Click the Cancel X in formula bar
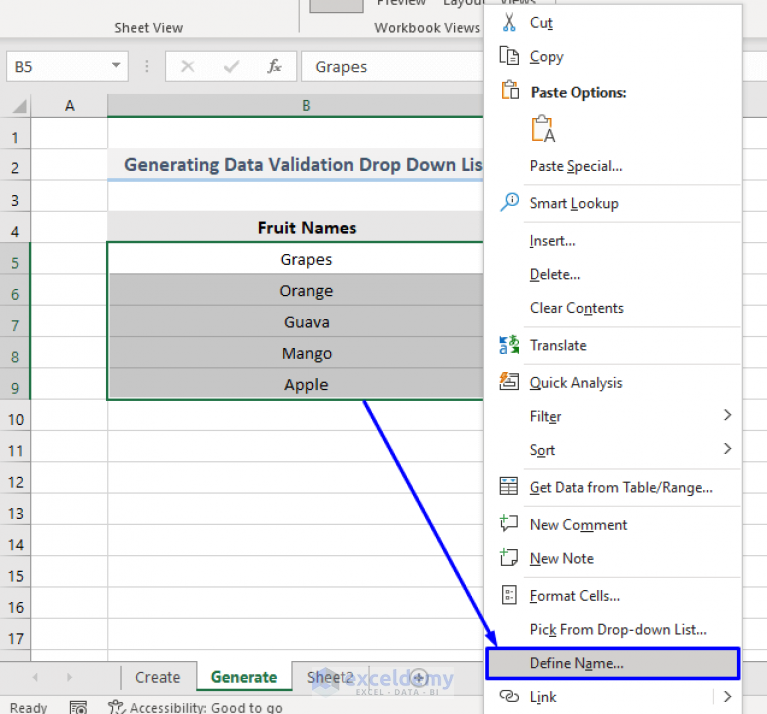This screenshot has height=714, width=767. point(188,66)
